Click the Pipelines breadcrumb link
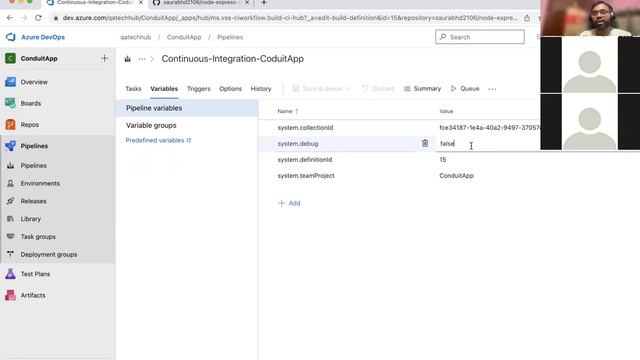This screenshot has width=640, height=360. 230,37
